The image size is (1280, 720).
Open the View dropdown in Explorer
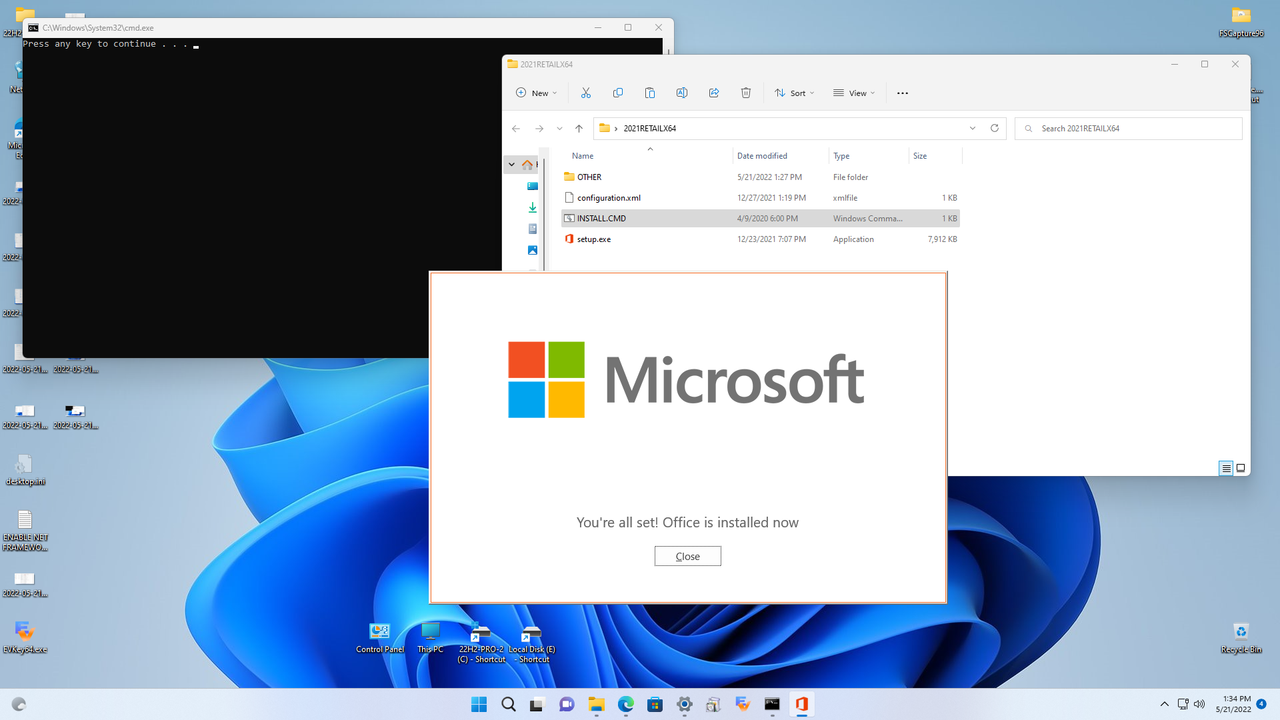coord(854,93)
